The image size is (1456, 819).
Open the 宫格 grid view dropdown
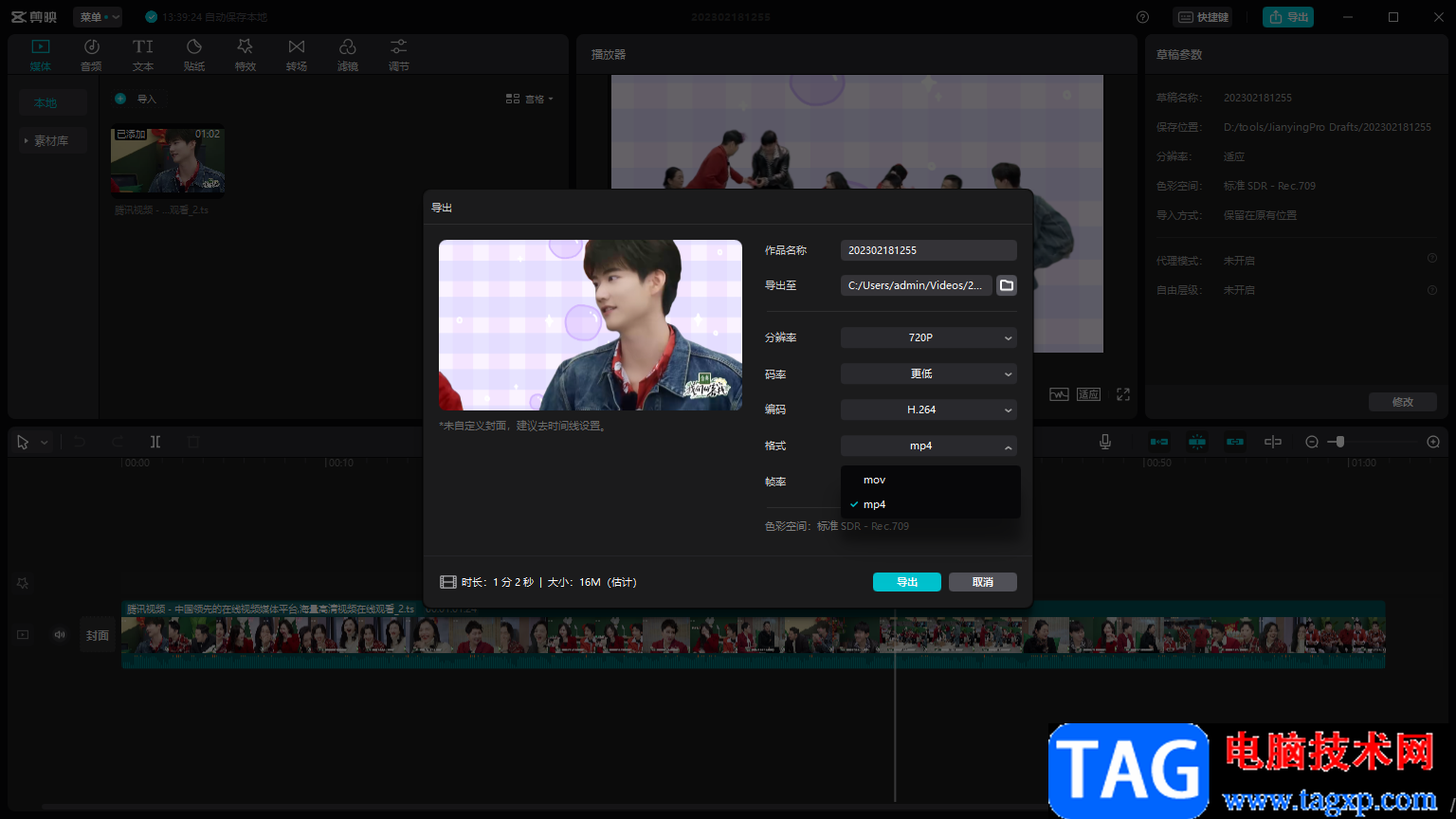tap(529, 99)
